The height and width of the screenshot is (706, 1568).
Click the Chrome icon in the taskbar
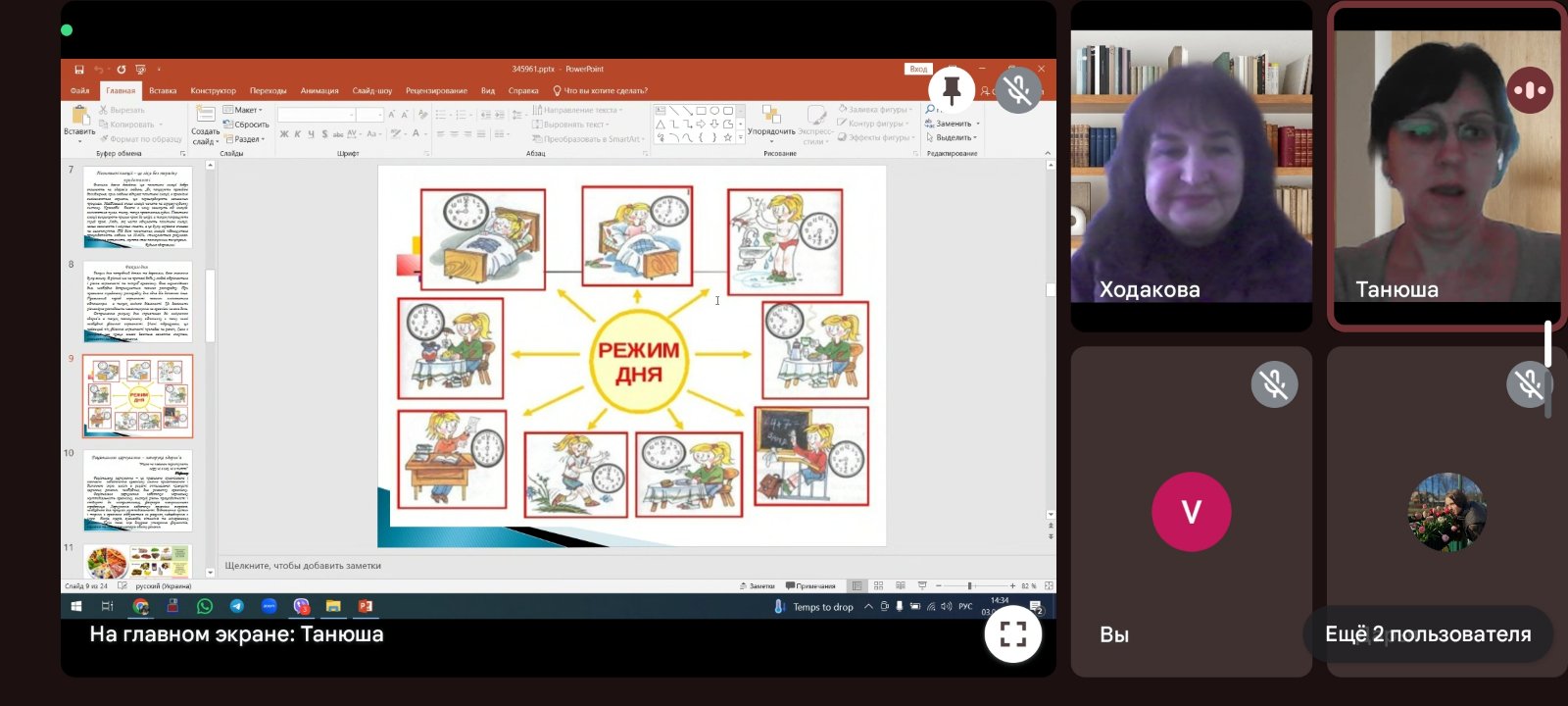coord(141,606)
